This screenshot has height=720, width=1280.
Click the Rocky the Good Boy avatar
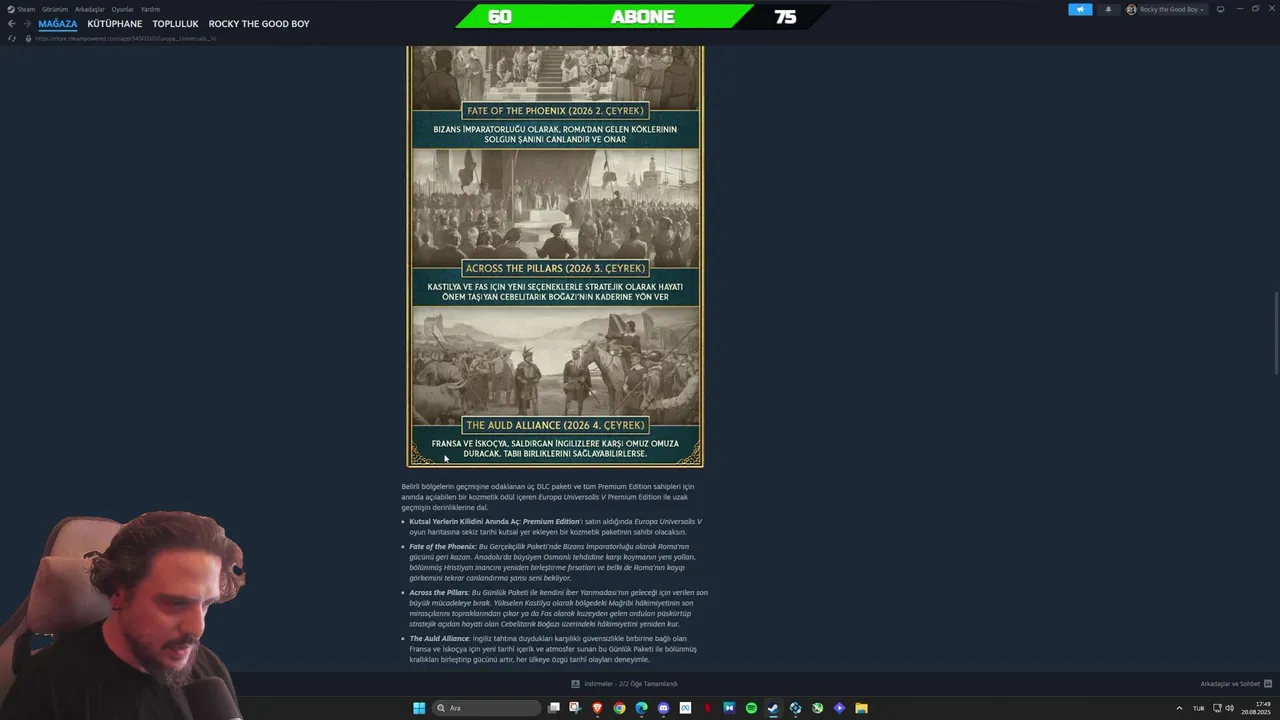point(1131,9)
